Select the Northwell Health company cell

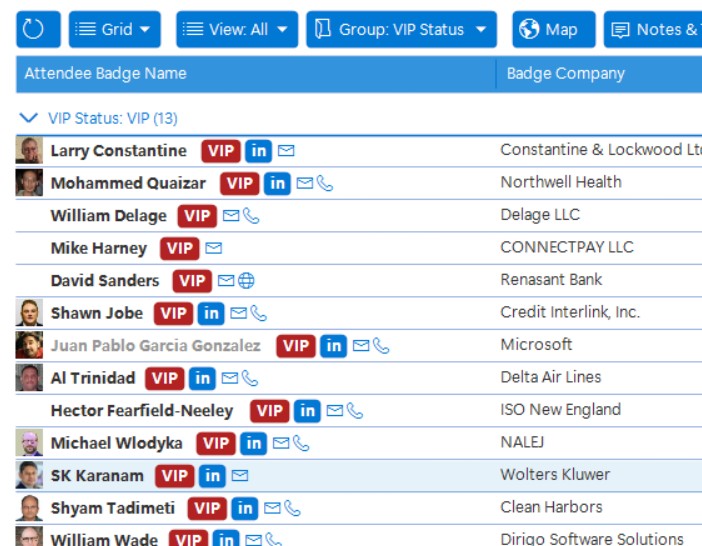pyautogui.click(x=561, y=182)
